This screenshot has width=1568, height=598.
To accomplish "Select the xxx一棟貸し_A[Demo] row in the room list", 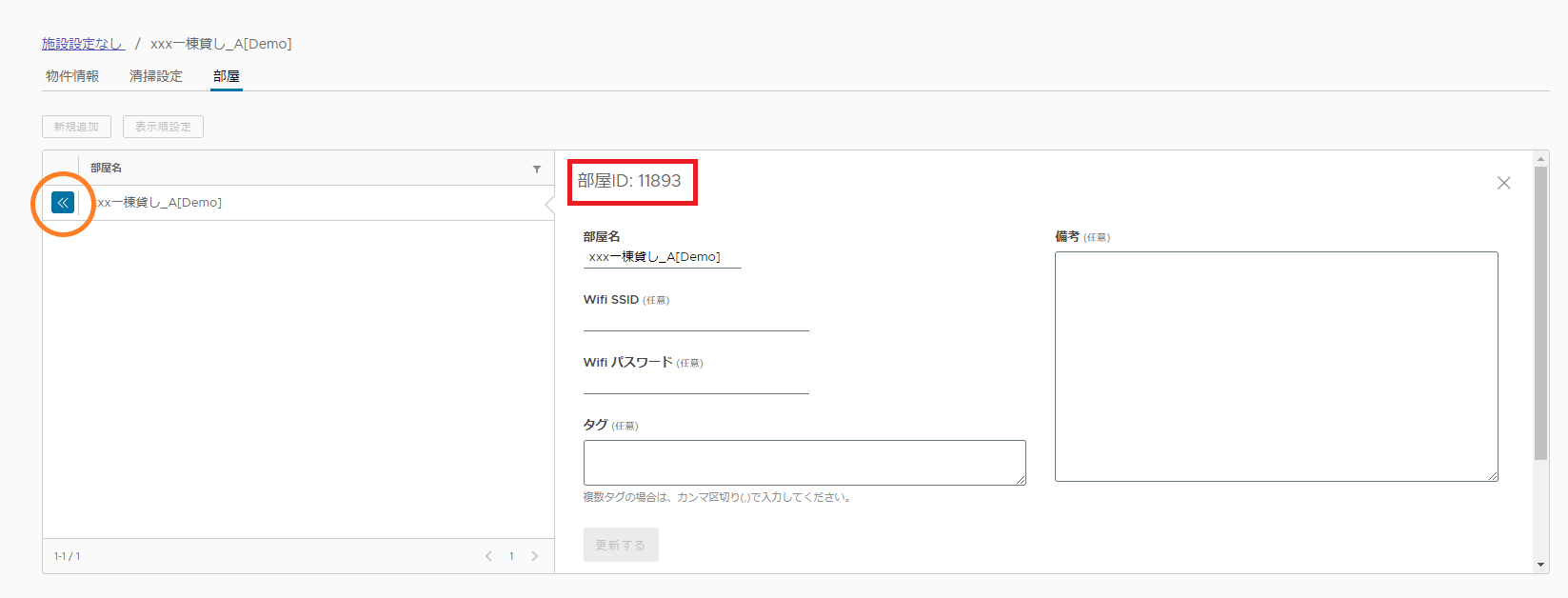I will (286, 203).
